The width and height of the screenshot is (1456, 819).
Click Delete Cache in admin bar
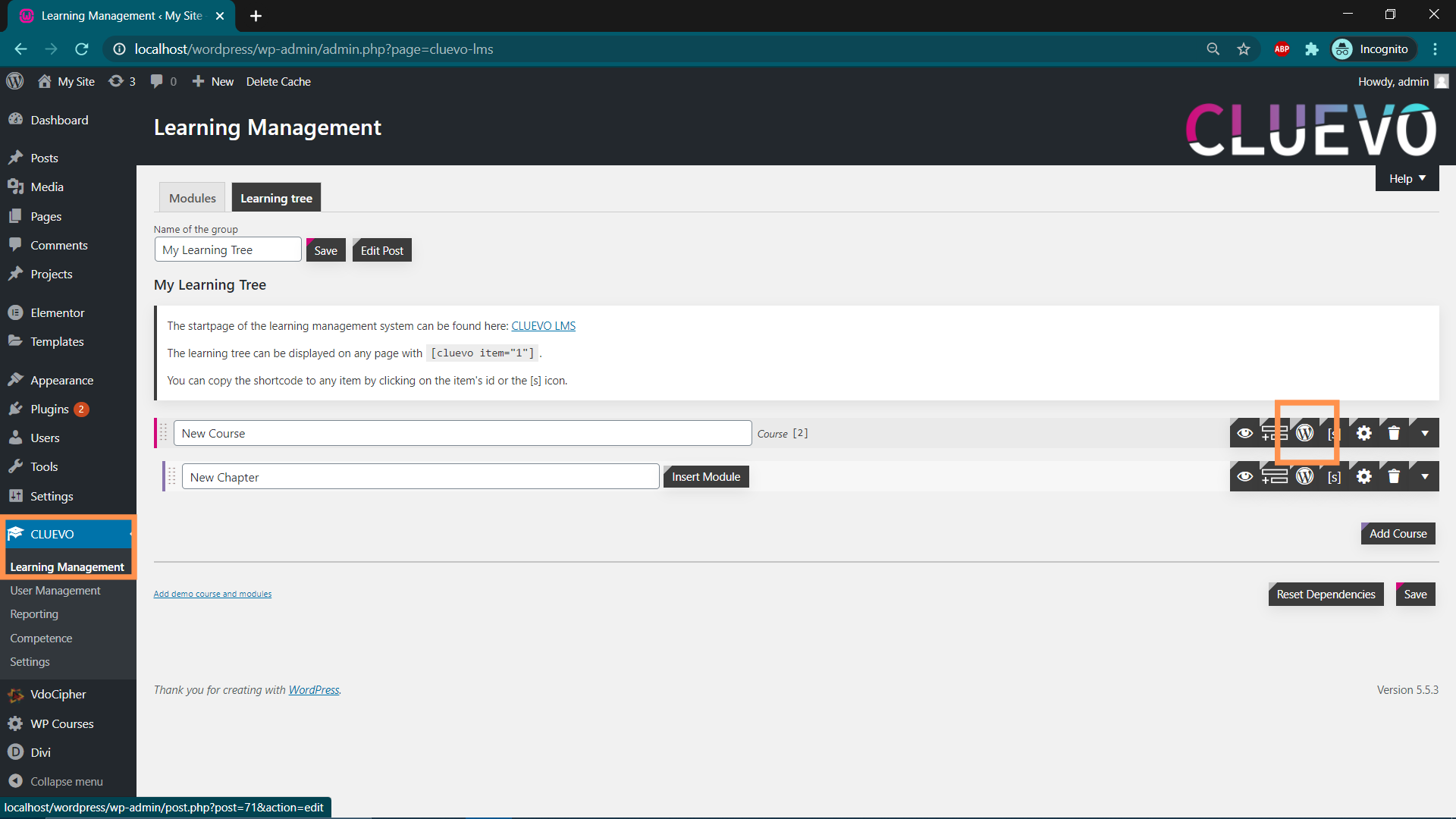278,81
